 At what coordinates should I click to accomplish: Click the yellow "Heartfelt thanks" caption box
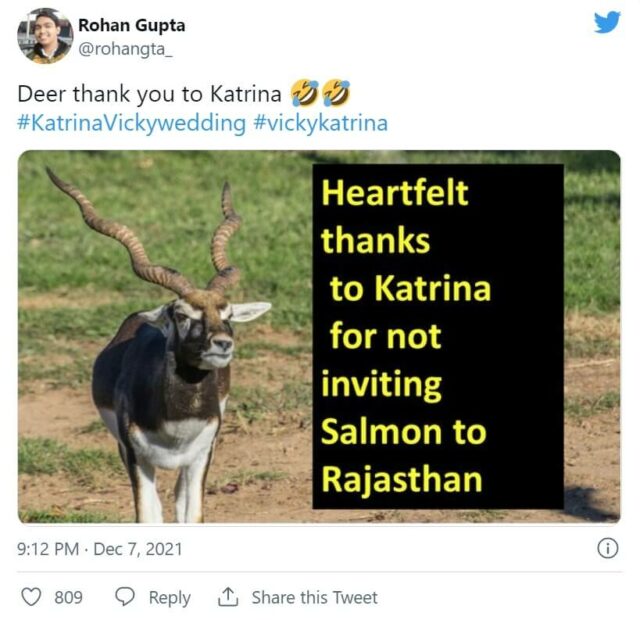click(x=437, y=335)
